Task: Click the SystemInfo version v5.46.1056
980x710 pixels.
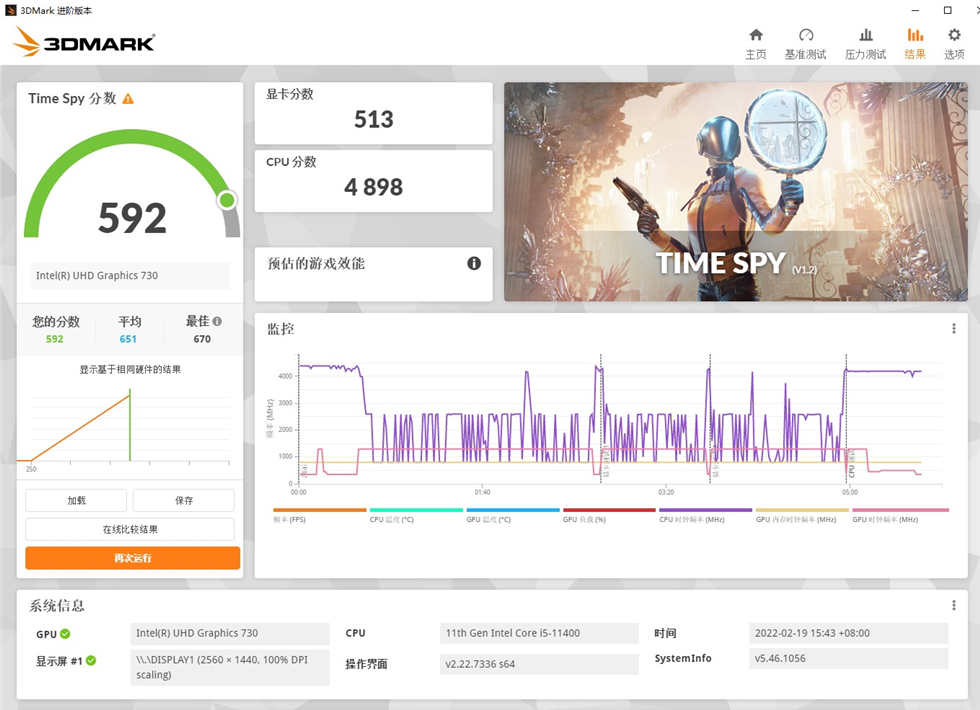Action: click(x=848, y=658)
